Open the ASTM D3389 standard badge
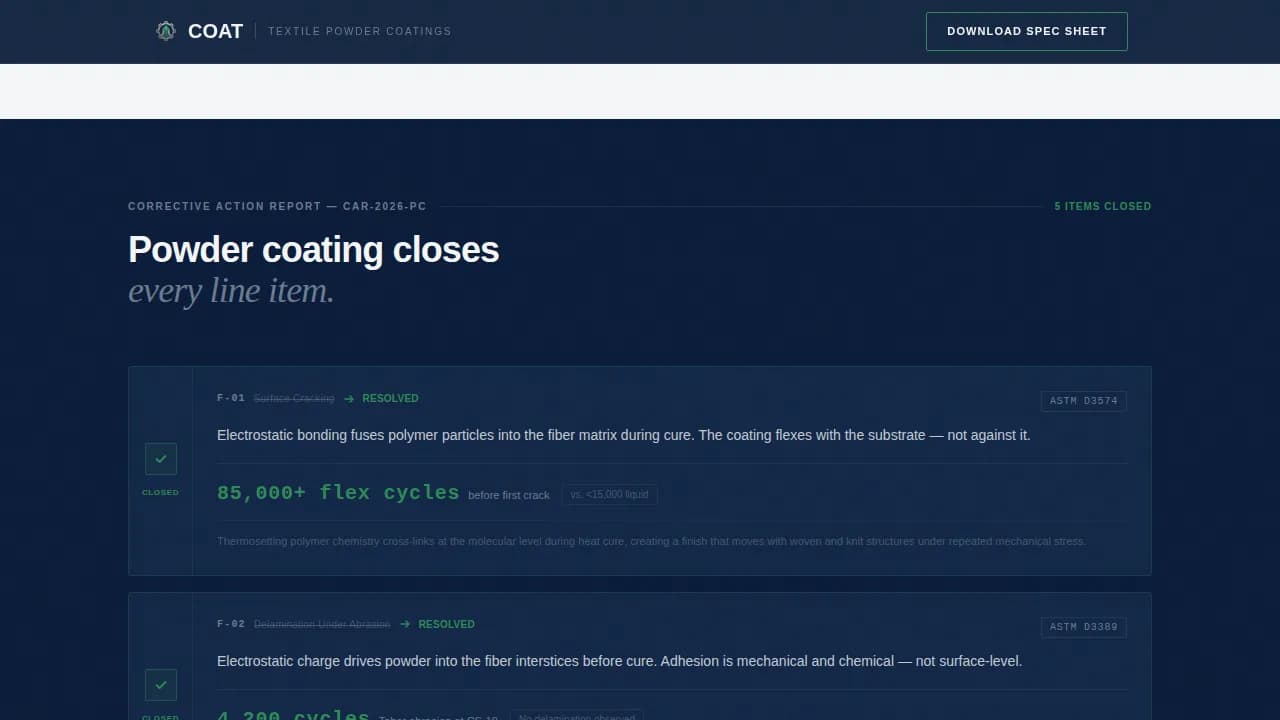 pos(1084,627)
